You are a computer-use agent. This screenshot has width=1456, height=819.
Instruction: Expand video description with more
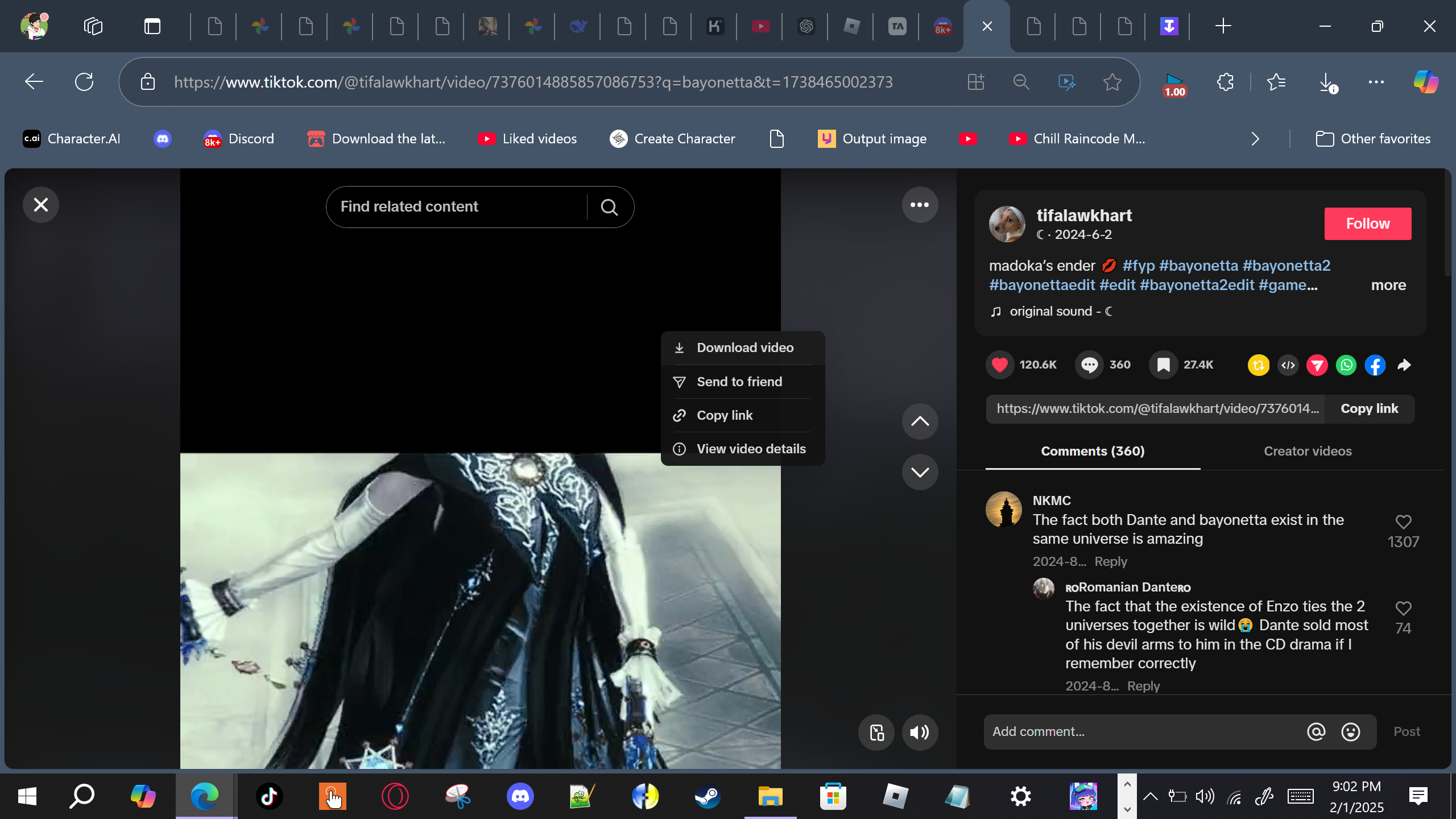click(x=1388, y=285)
